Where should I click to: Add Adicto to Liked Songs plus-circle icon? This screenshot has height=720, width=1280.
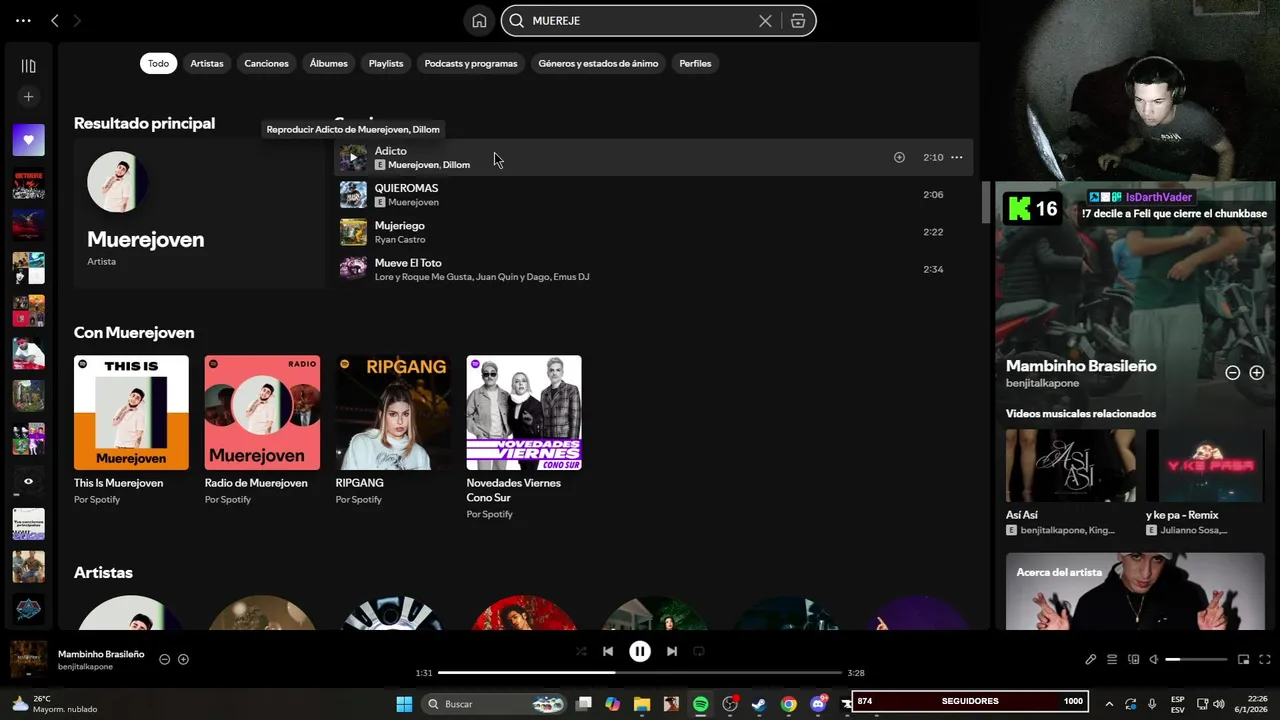click(899, 157)
